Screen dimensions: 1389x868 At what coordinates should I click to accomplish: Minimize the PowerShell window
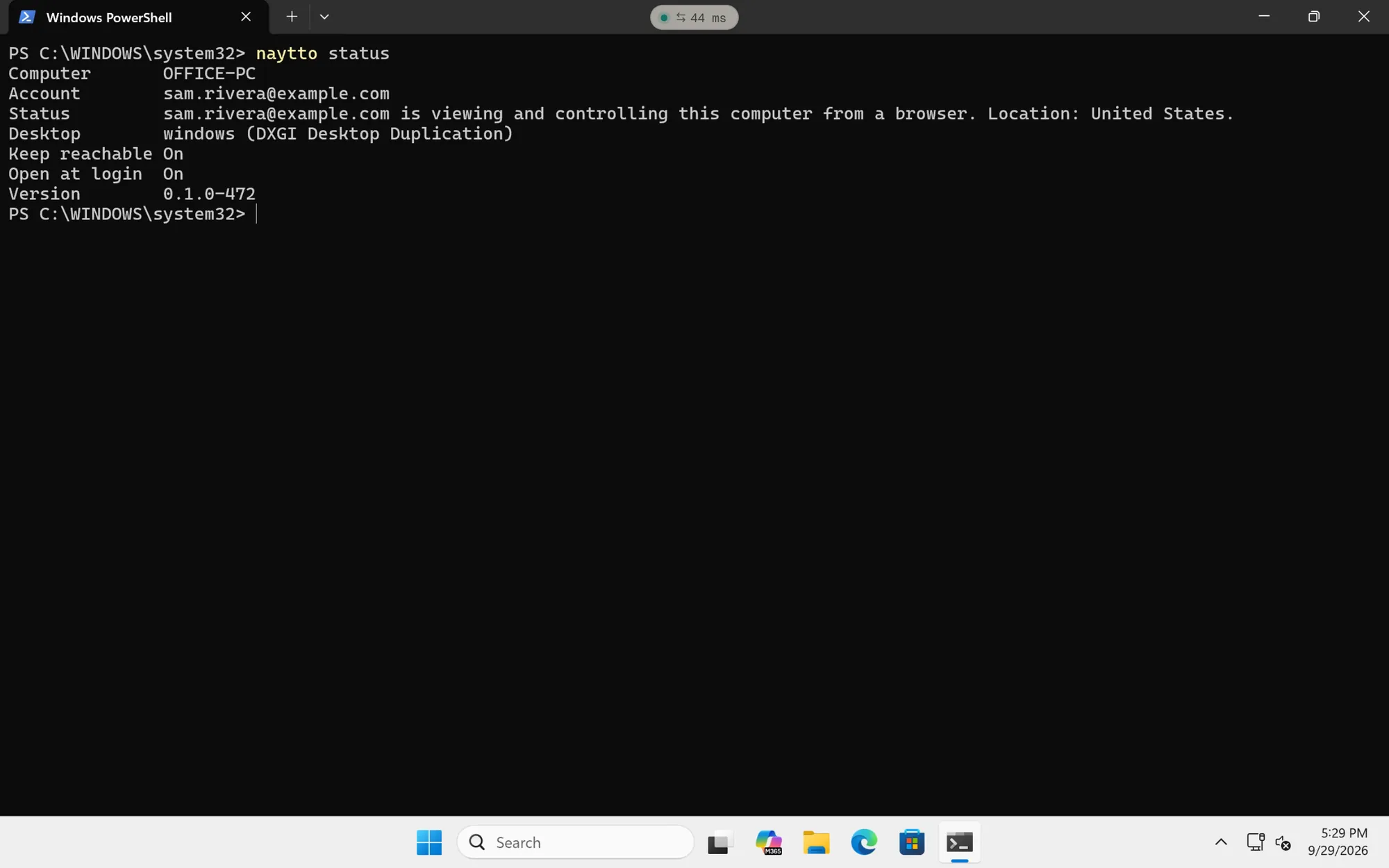point(1264,17)
